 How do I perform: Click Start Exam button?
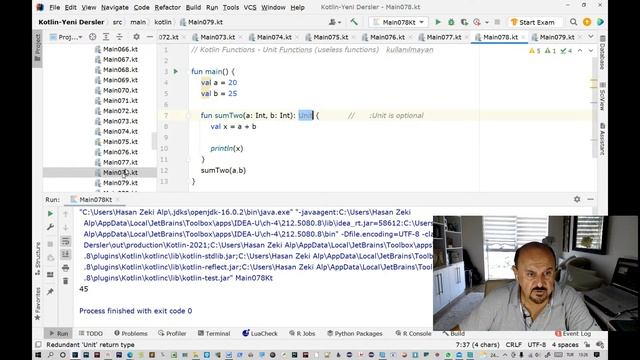(533, 22)
